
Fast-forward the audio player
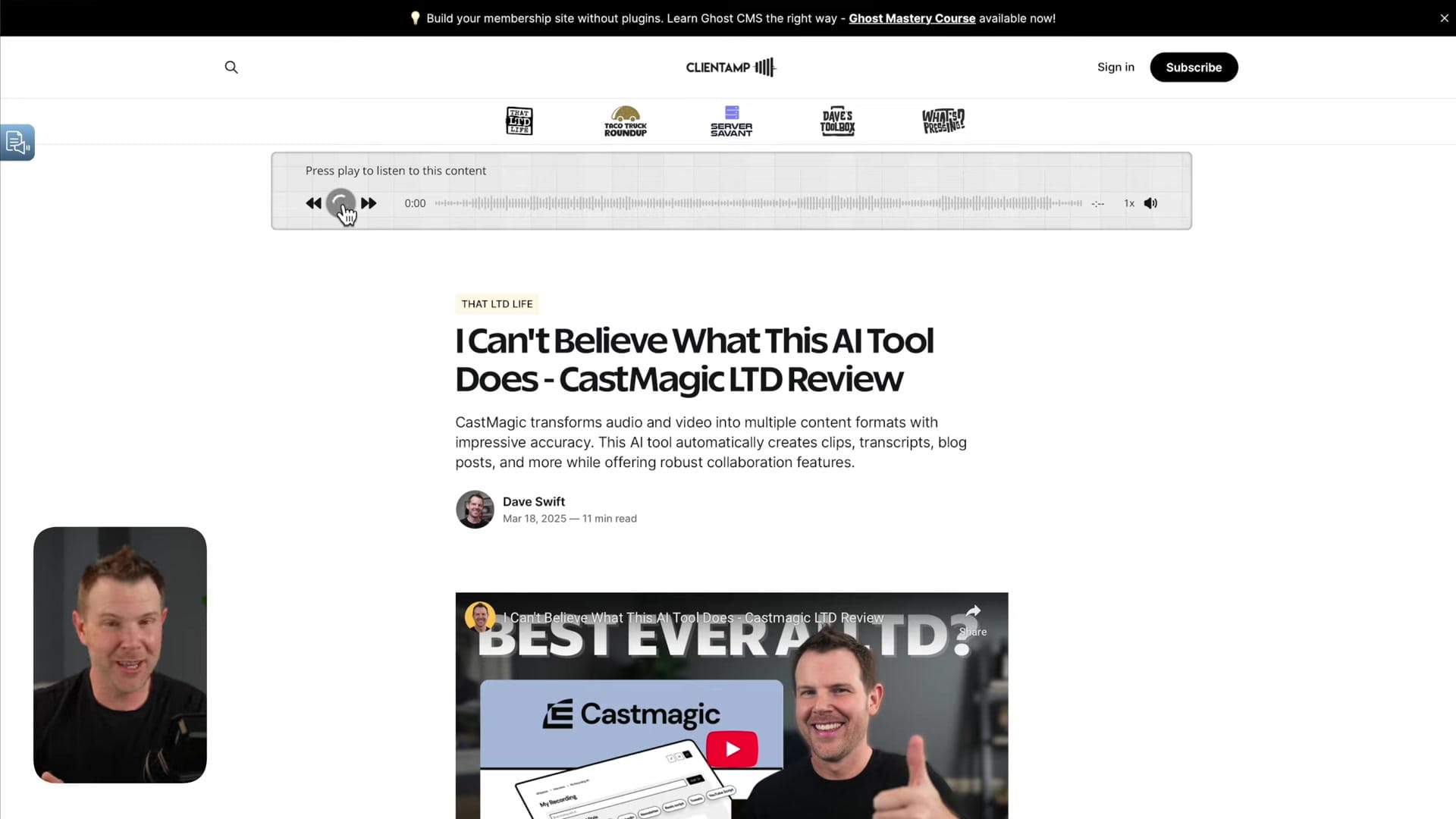pos(369,203)
